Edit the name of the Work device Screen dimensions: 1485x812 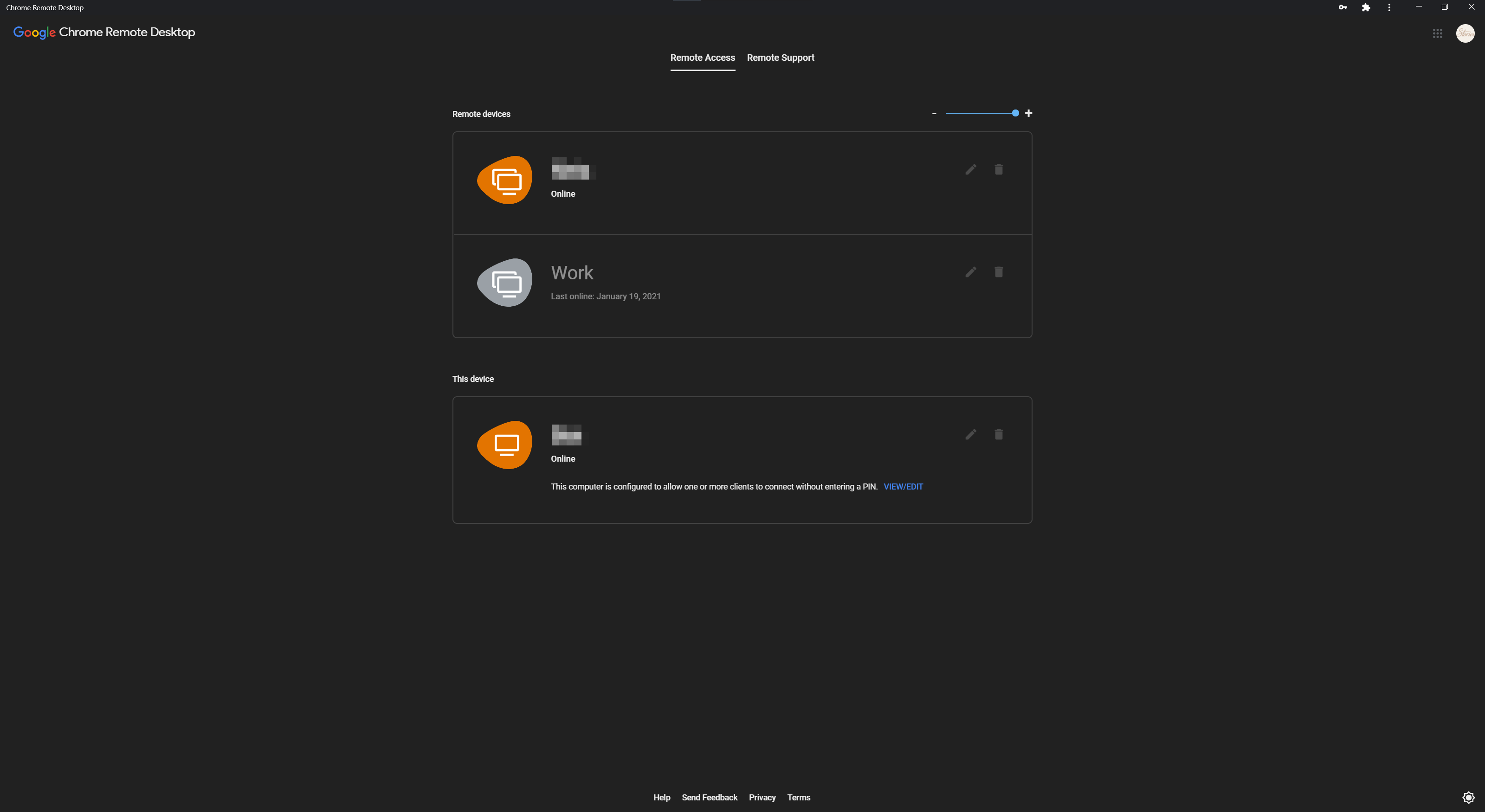(x=971, y=272)
